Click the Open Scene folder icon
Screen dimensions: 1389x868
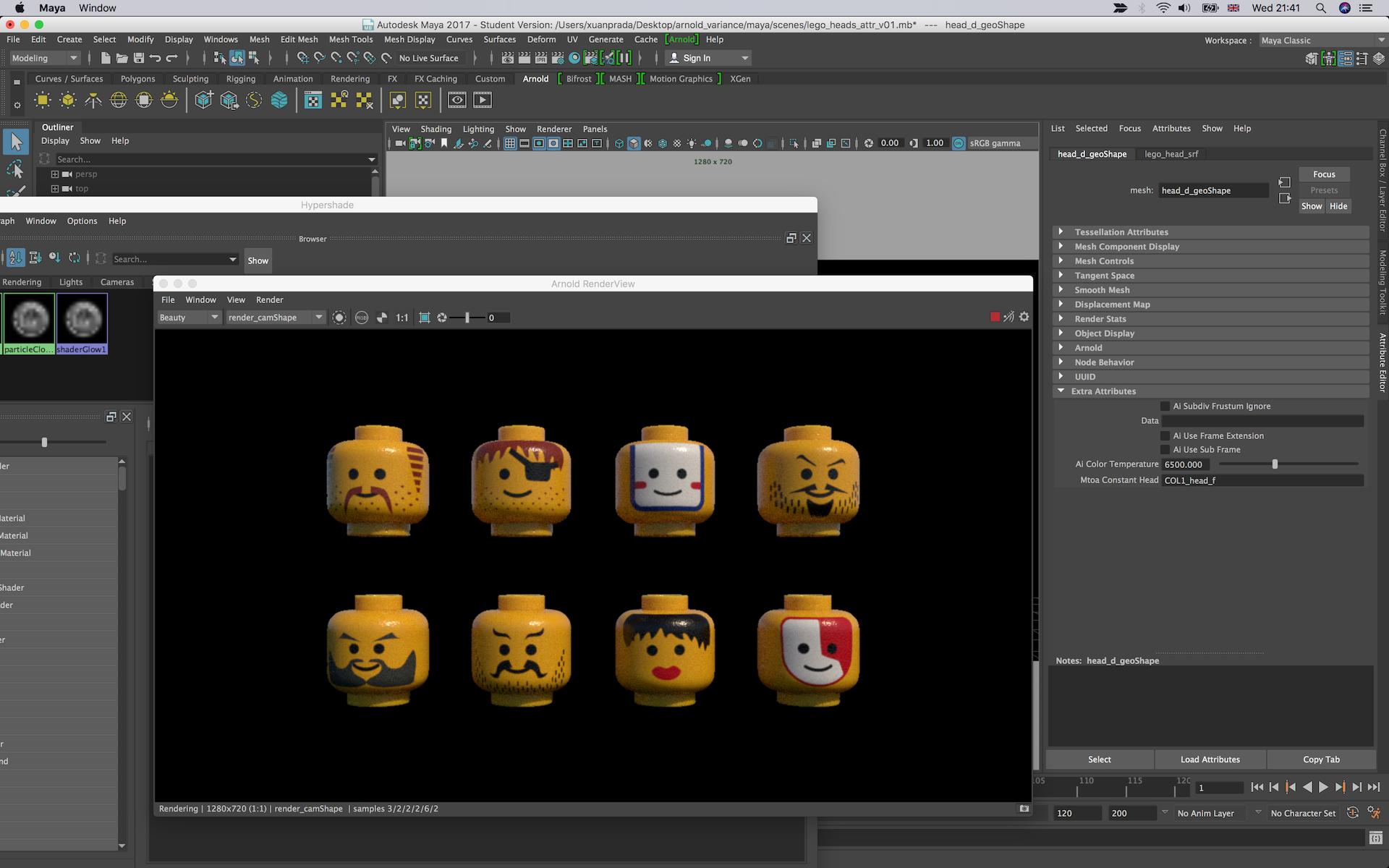(122, 58)
